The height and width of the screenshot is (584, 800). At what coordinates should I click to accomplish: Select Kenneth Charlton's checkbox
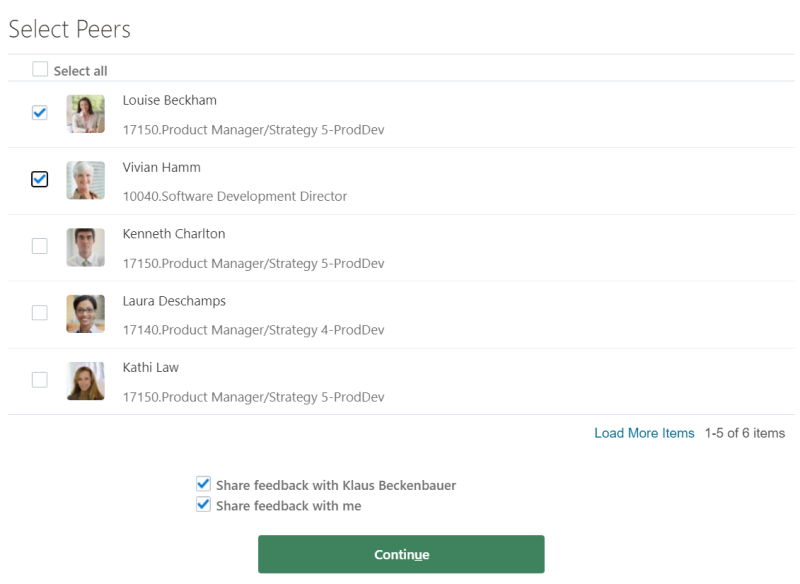click(x=40, y=246)
